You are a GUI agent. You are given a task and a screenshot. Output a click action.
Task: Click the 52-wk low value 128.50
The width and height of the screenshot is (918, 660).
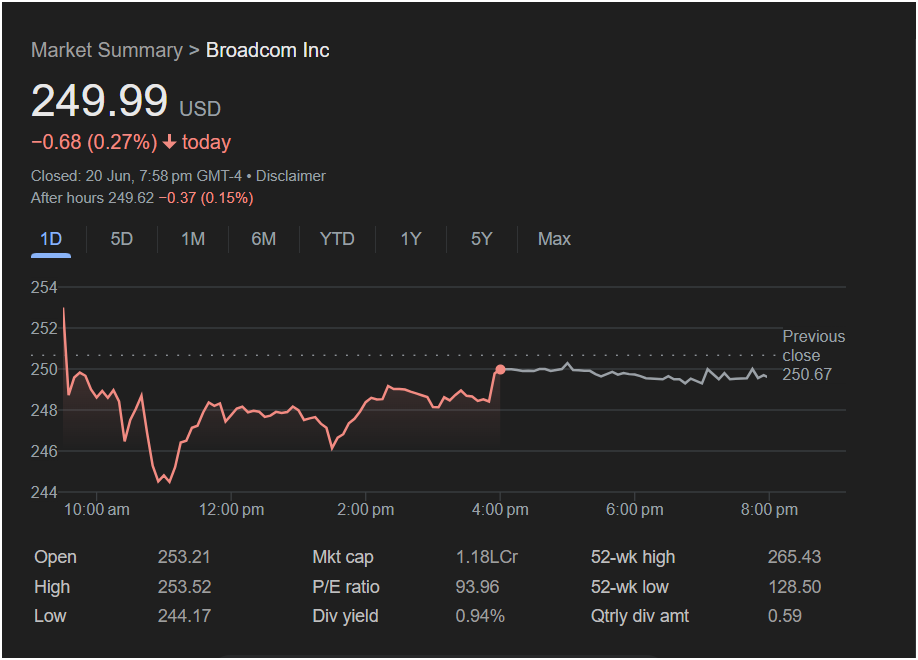[794, 587]
